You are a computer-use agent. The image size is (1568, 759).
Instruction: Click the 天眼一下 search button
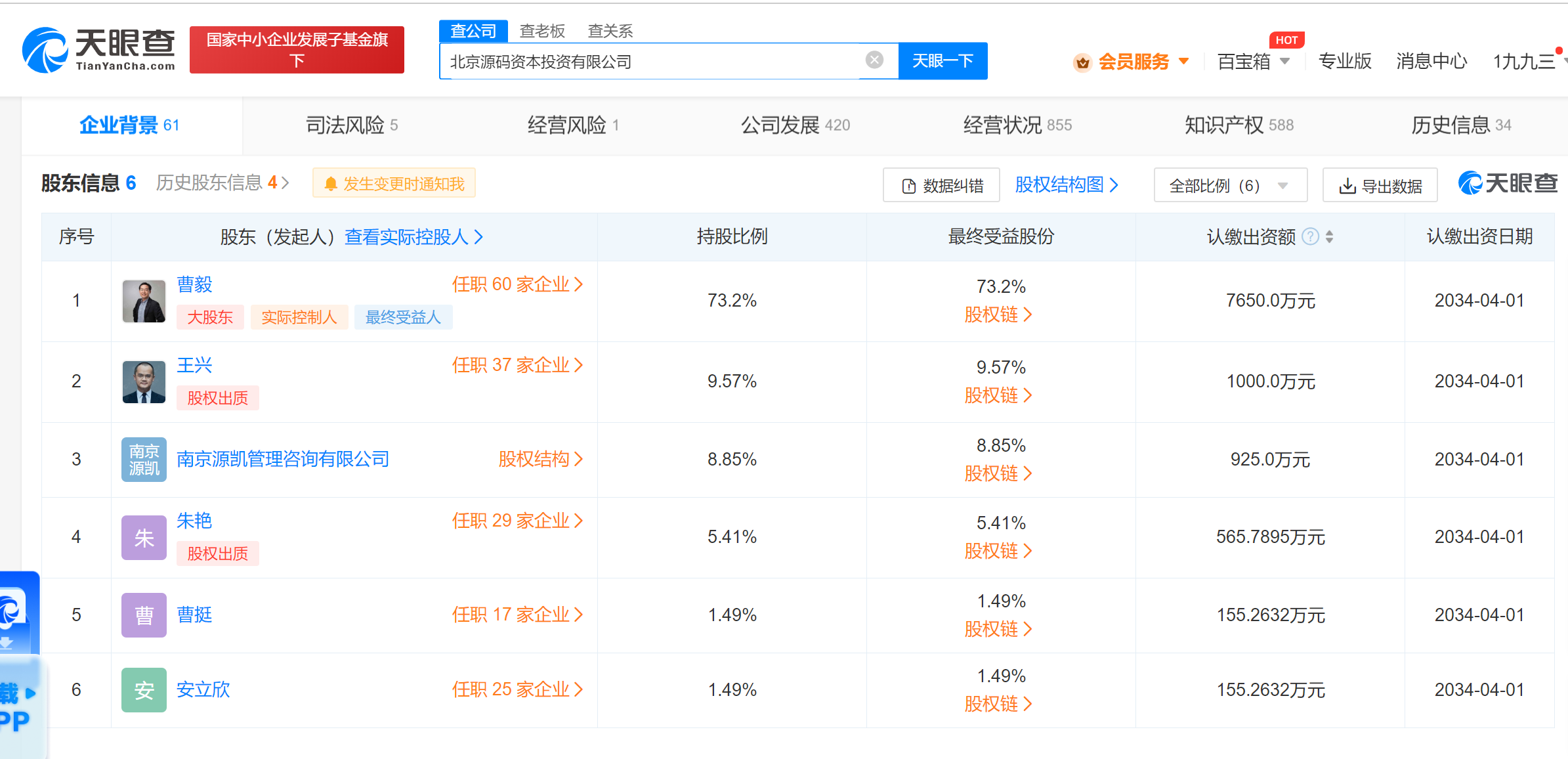click(x=943, y=61)
